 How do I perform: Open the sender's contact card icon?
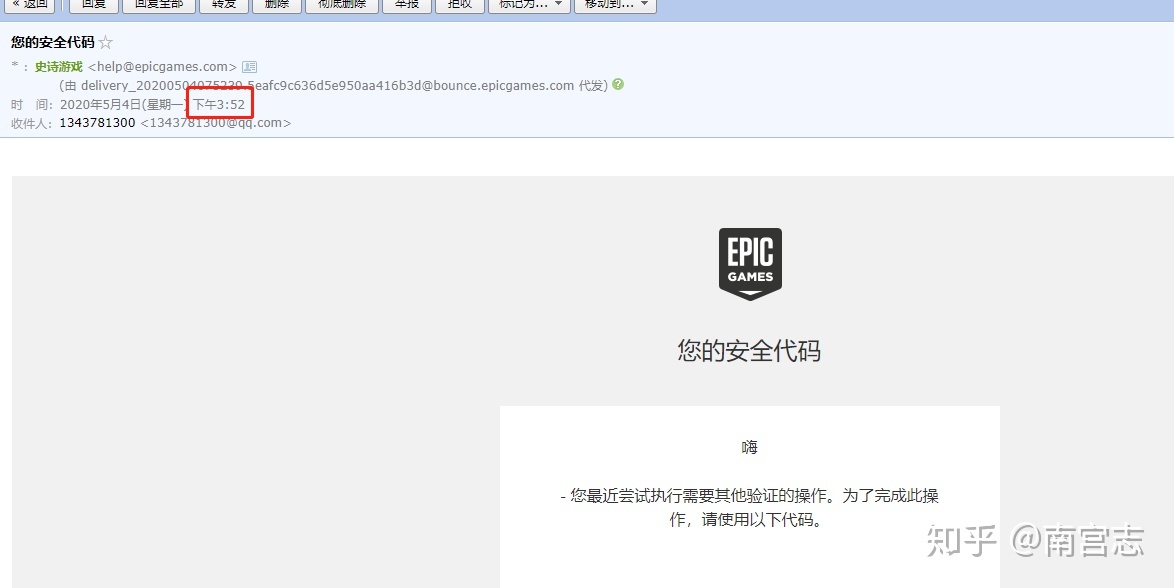tap(249, 67)
